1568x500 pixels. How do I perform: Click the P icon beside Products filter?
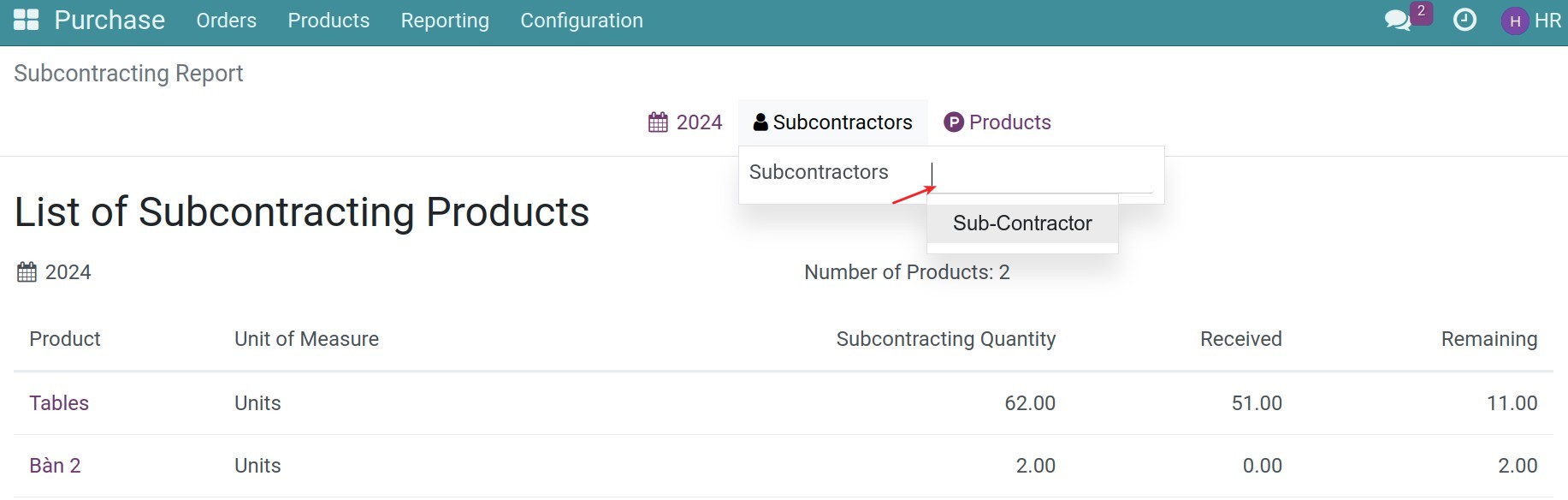[952, 122]
